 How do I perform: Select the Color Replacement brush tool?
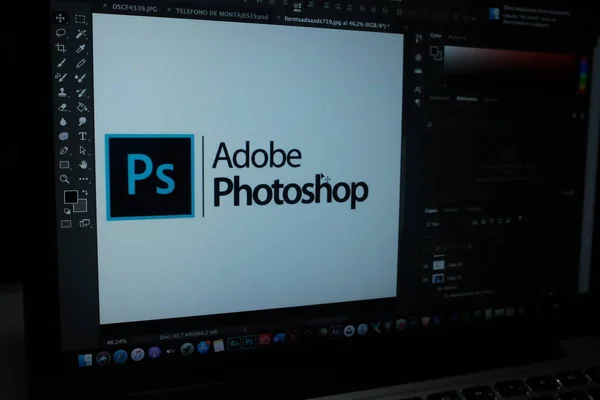click(61, 77)
